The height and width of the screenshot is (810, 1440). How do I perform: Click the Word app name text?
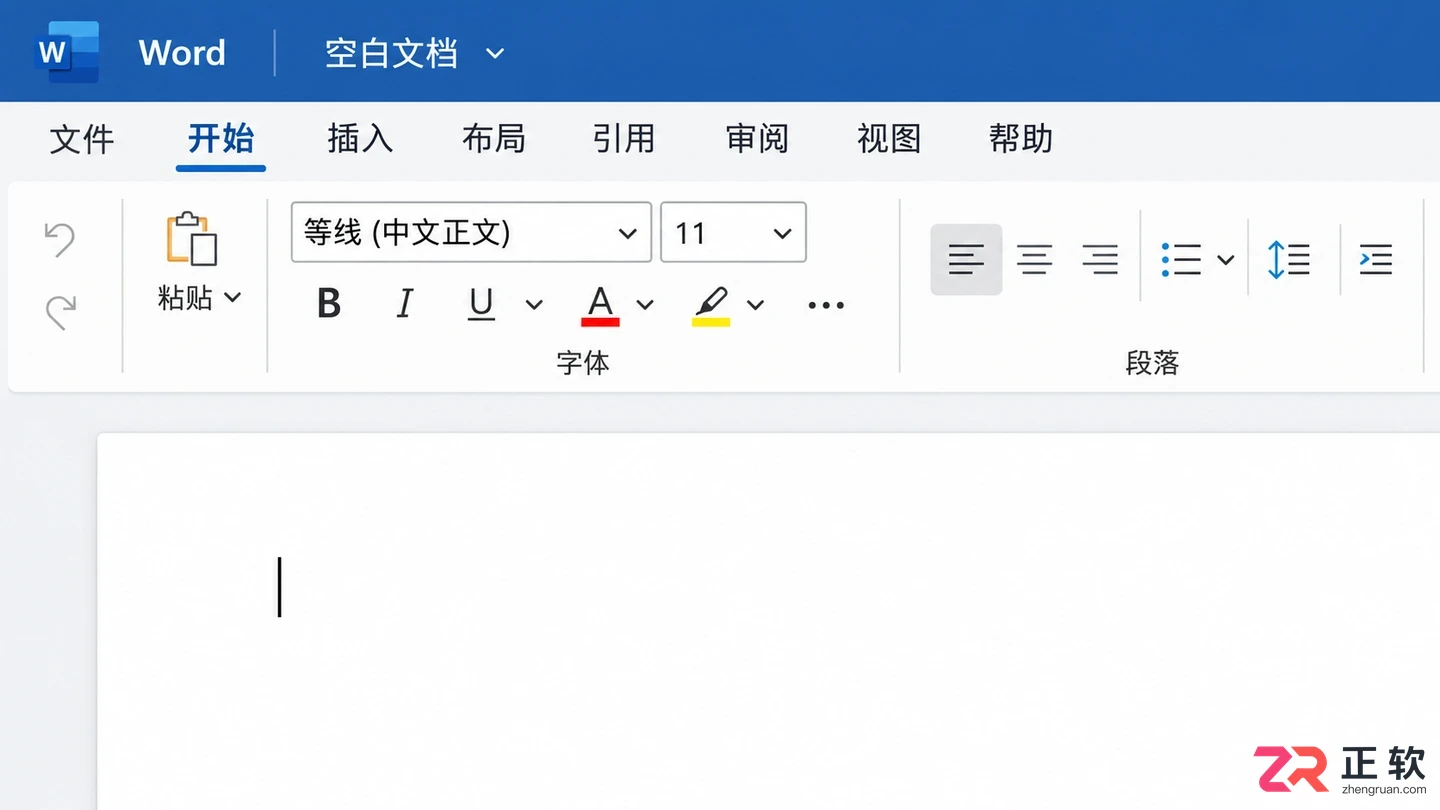[182, 53]
